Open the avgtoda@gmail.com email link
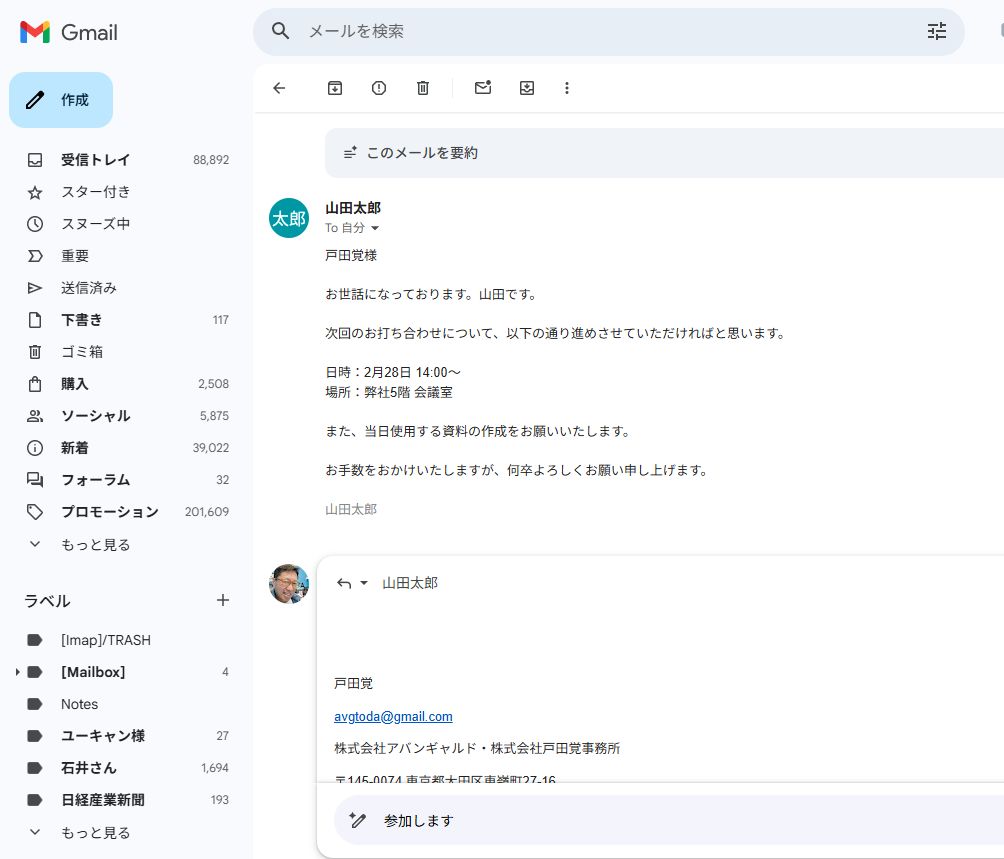This screenshot has width=1004, height=859. [393, 716]
